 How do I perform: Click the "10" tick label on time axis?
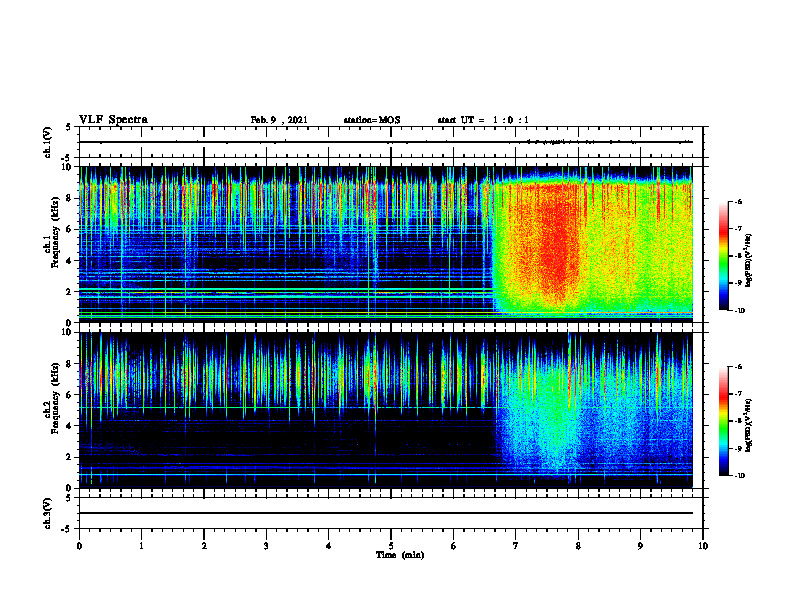(x=703, y=546)
